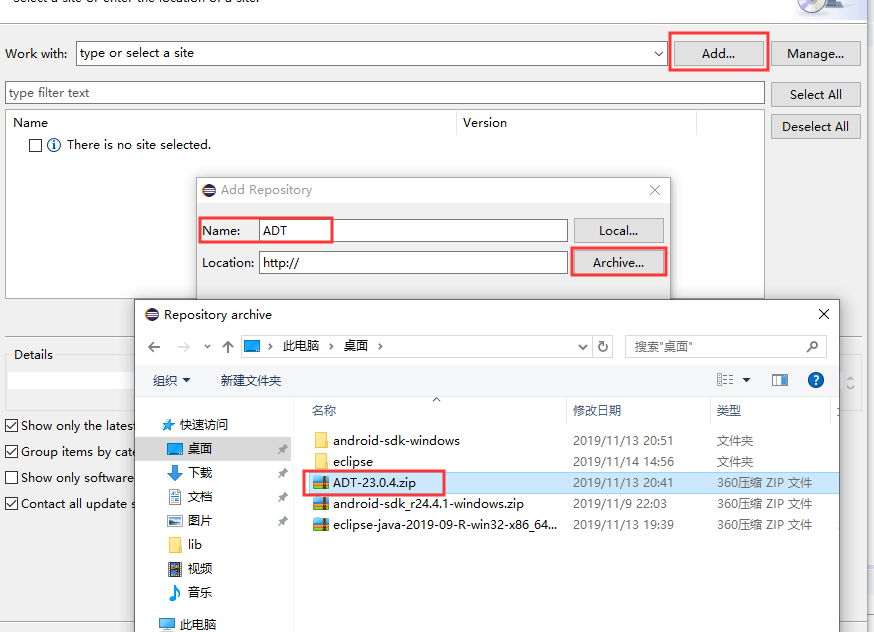The width and height of the screenshot is (874, 632).
Task: Go forward in Repository archive dialog
Action: tap(183, 347)
